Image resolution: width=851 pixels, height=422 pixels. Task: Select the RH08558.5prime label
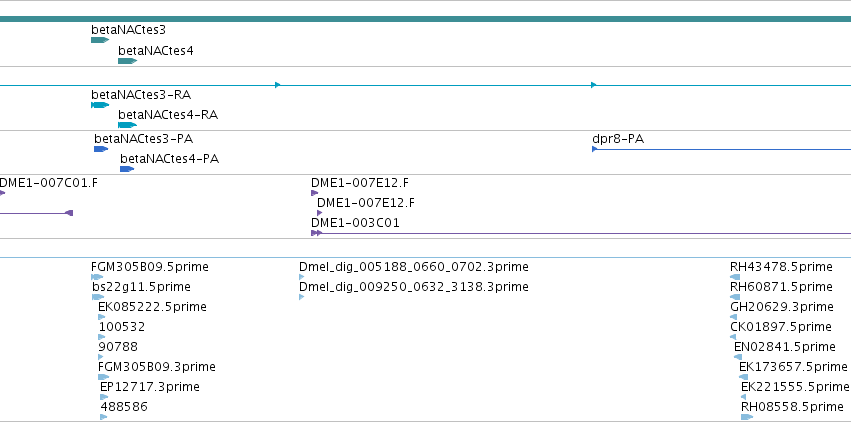click(792, 407)
